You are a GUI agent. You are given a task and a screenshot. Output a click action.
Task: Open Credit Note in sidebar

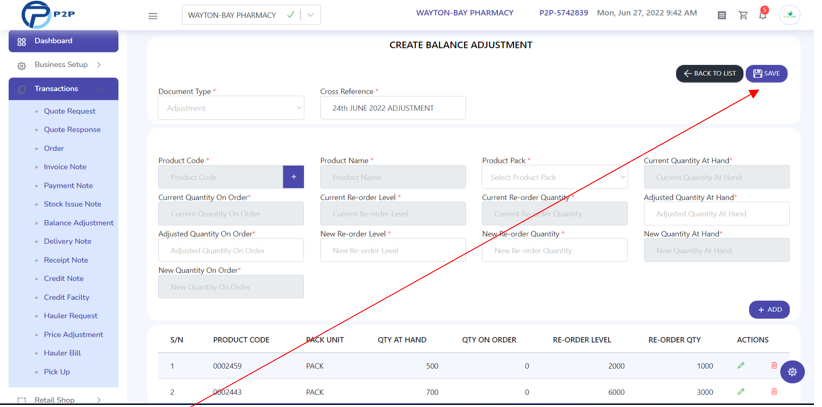click(x=63, y=279)
